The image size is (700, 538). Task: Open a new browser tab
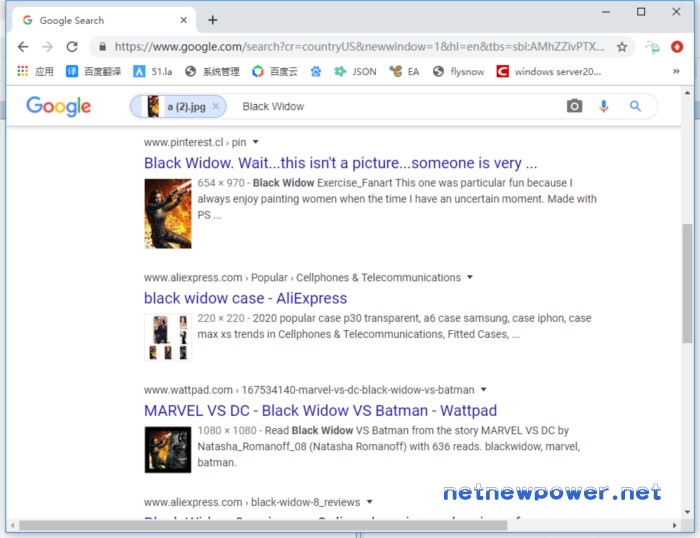coord(212,20)
